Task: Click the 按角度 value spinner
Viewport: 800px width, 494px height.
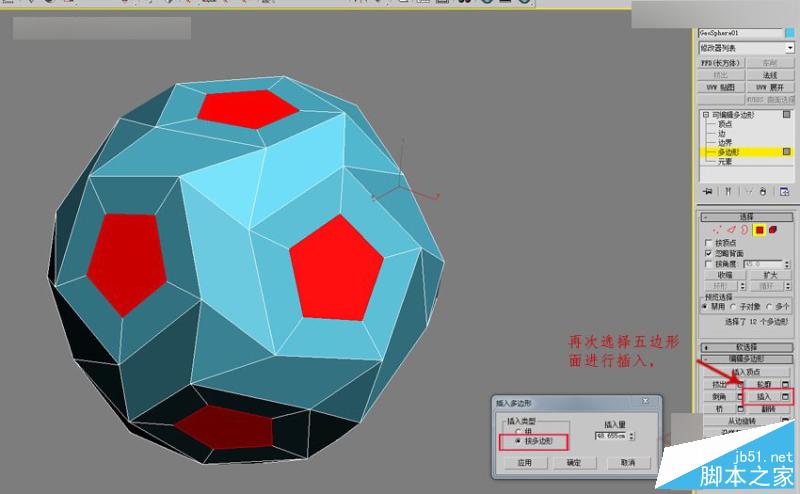Action: [x=787, y=264]
